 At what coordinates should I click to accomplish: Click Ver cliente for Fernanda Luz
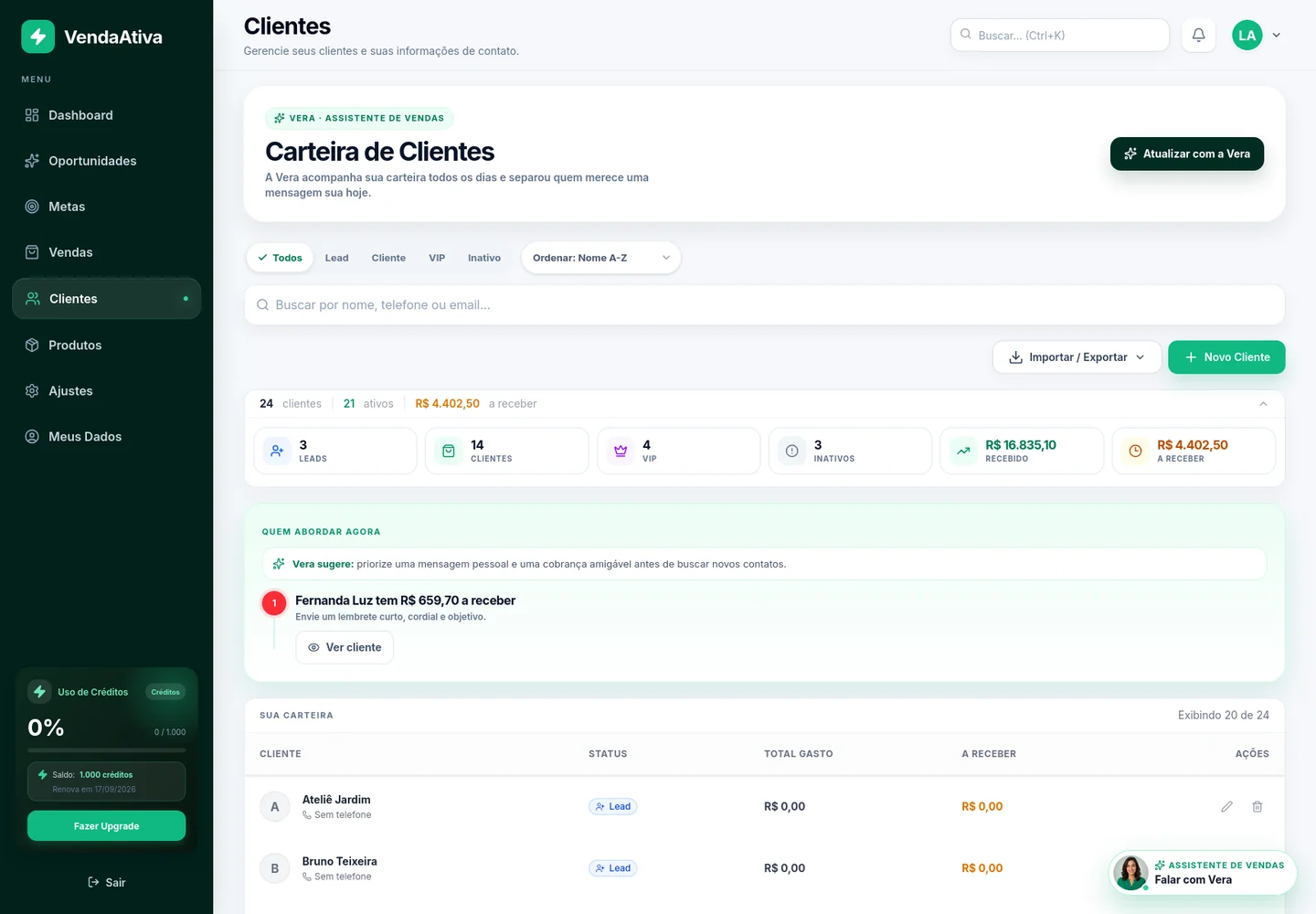345,647
